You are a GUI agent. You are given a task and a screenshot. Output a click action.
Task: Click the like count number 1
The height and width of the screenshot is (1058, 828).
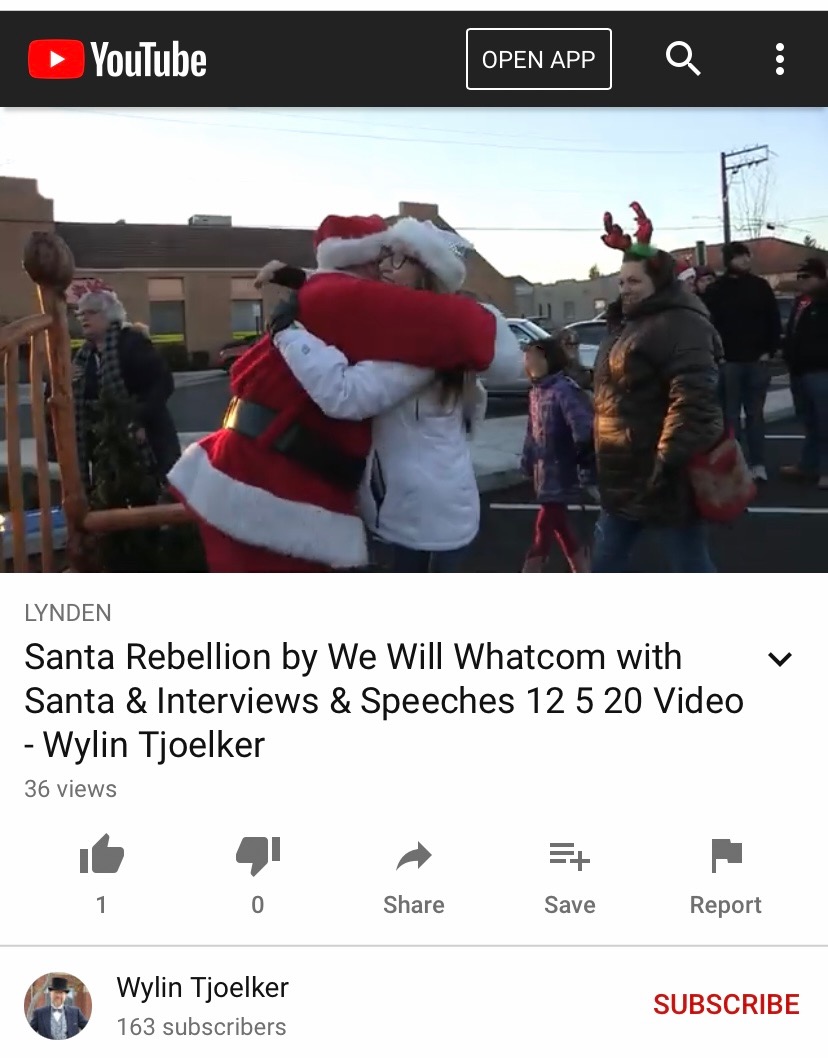(101, 905)
